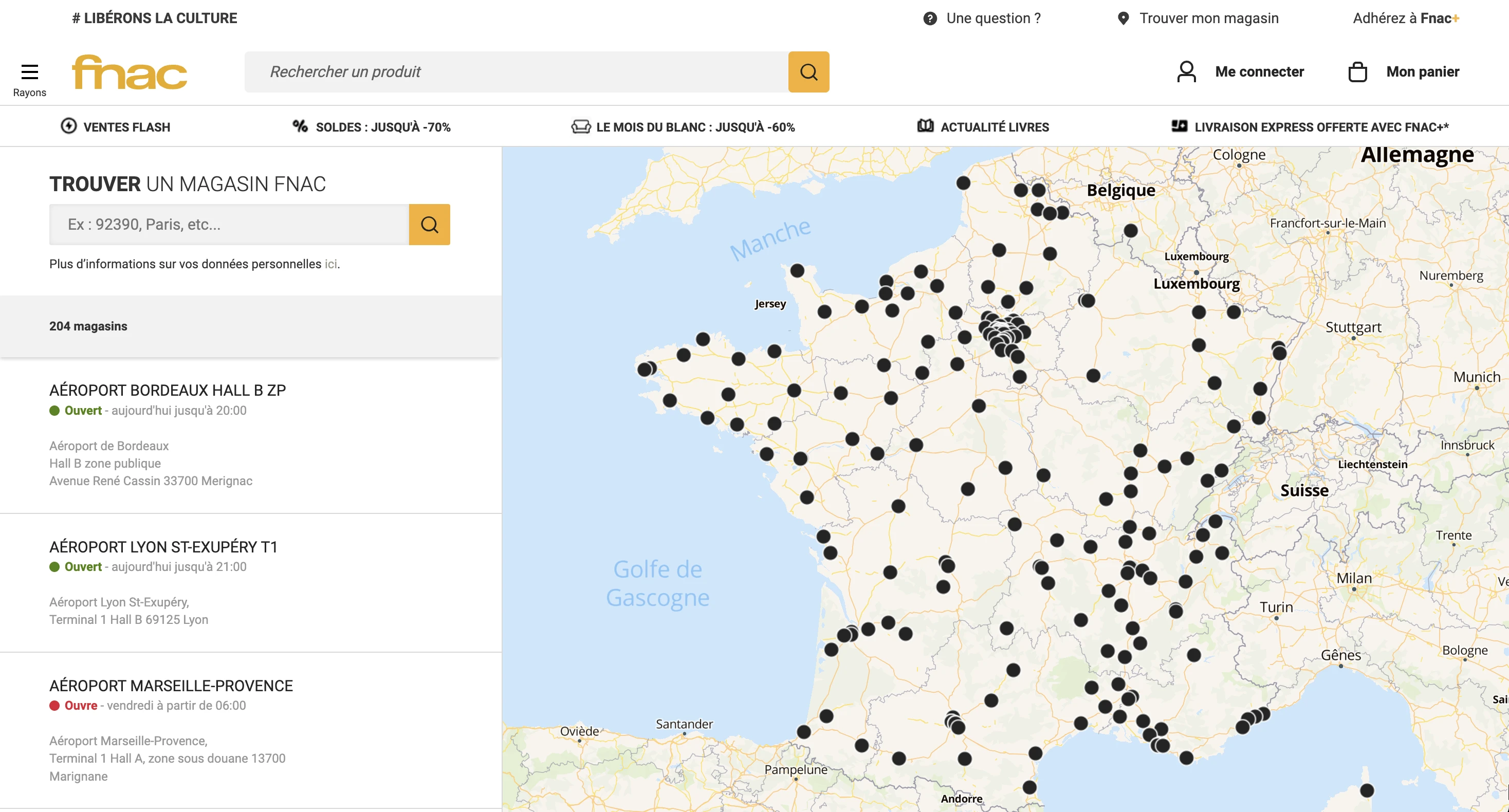Click Avenue René Cassin 33700 Merignac address
1509x812 pixels.
point(151,481)
